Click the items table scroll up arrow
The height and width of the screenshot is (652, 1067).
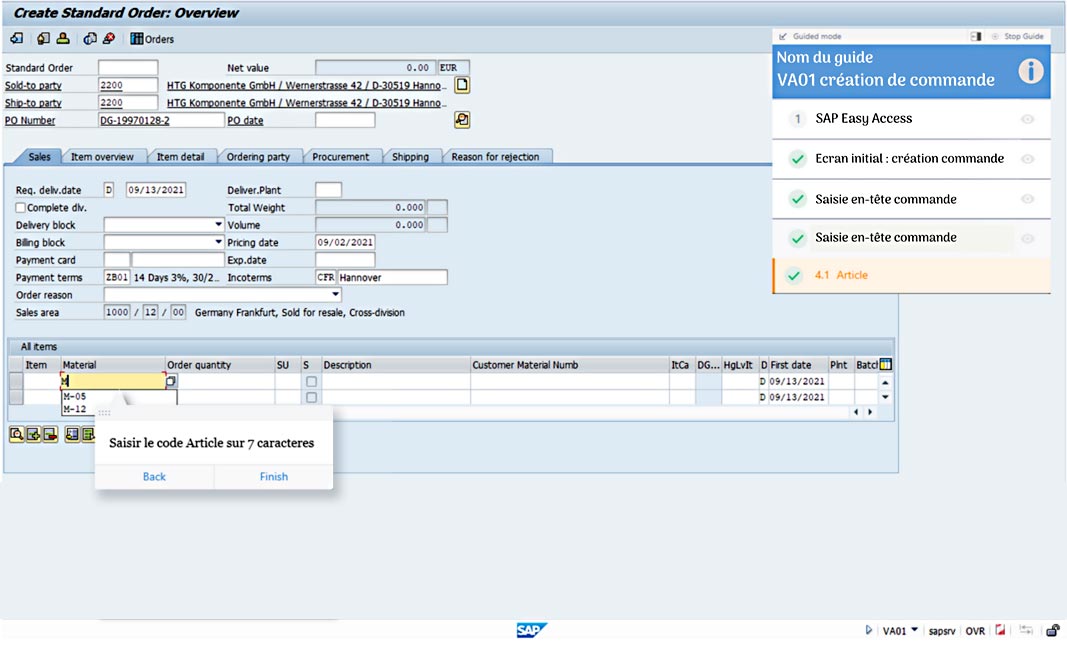click(885, 382)
